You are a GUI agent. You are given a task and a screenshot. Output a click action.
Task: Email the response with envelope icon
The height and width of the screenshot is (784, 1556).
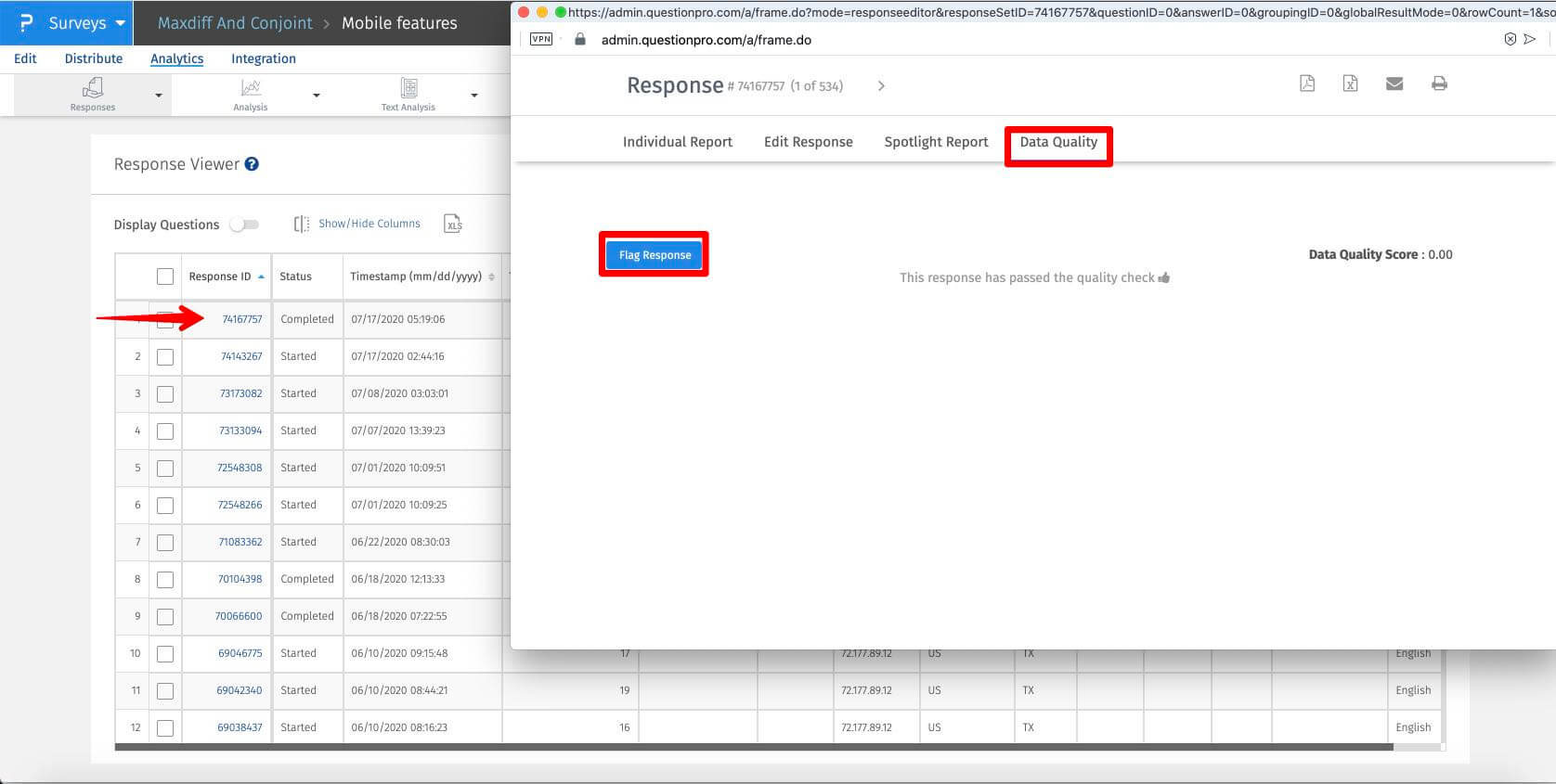click(1394, 84)
